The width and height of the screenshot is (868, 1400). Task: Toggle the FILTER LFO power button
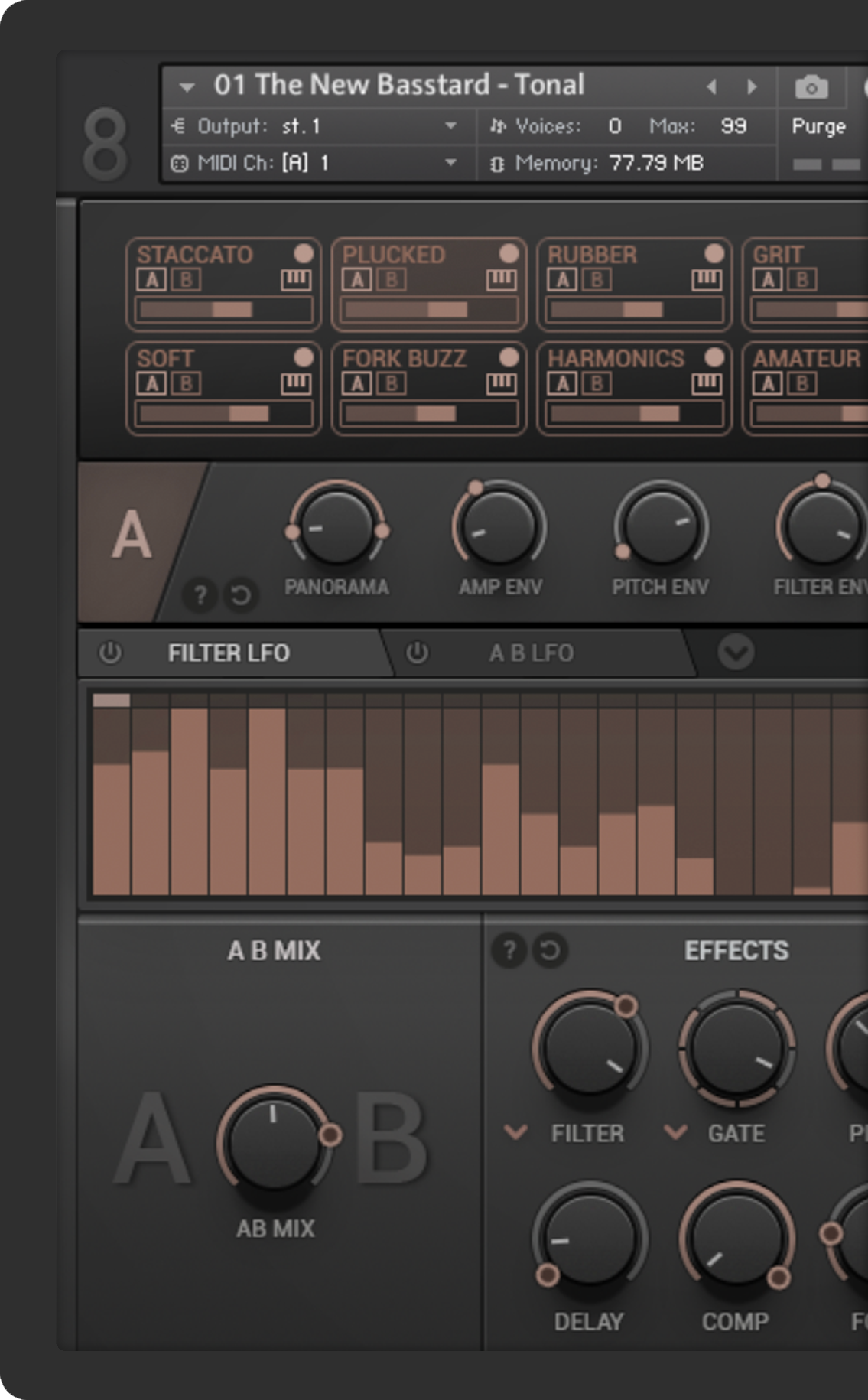[110, 653]
